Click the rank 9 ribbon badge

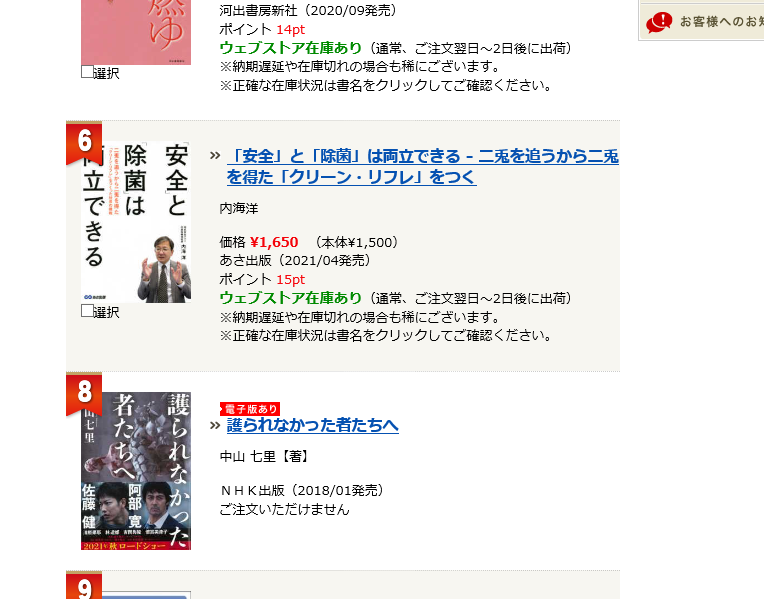point(84,585)
